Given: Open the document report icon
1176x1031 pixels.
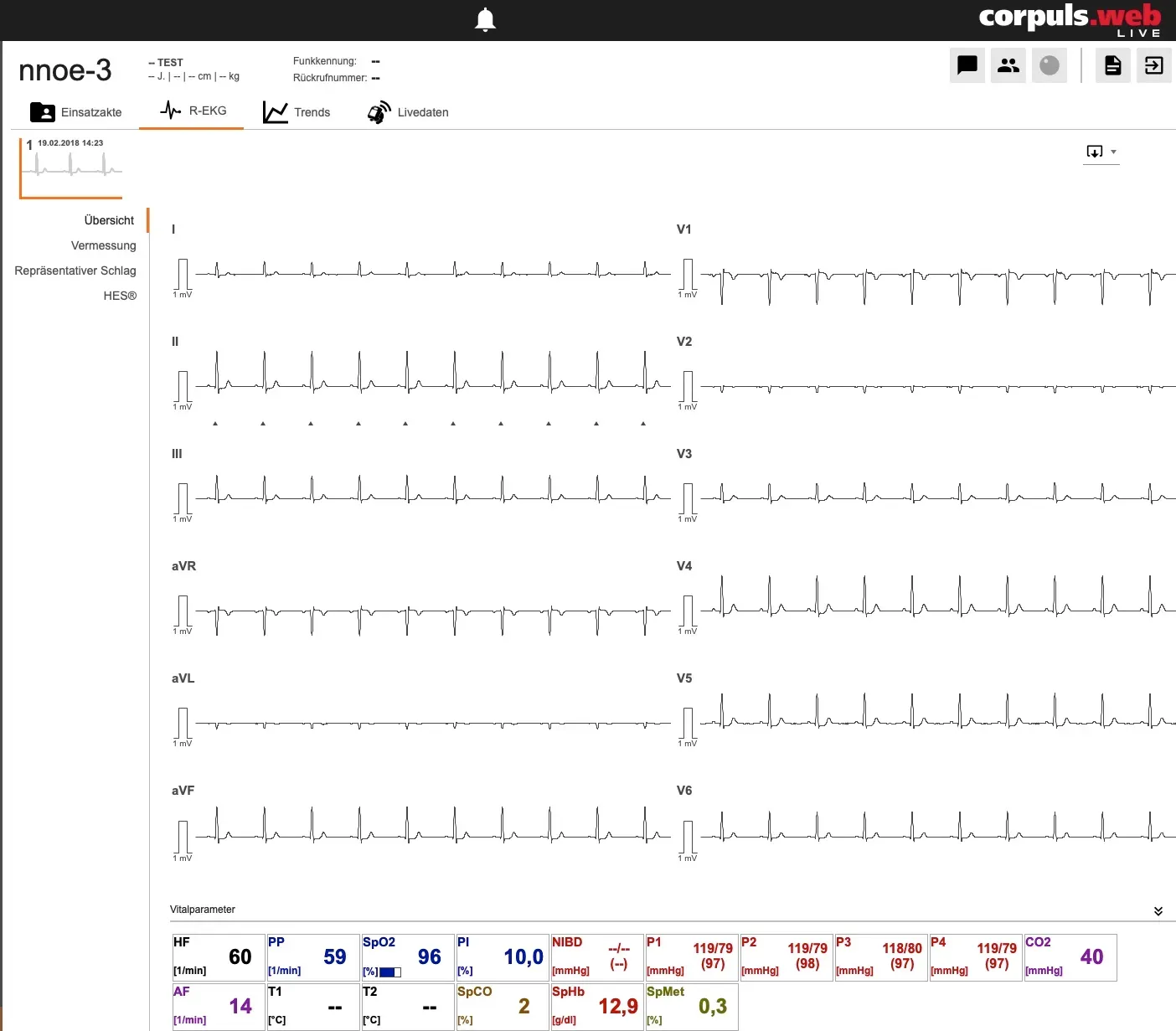Looking at the screenshot, I should tap(1113, 65).
